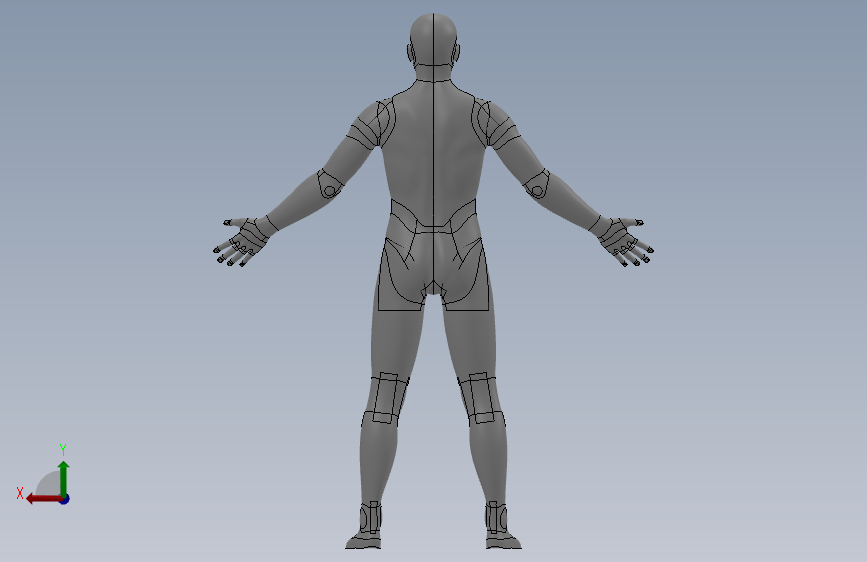Select the gray plane quadrant of the triad

point(50,484)
